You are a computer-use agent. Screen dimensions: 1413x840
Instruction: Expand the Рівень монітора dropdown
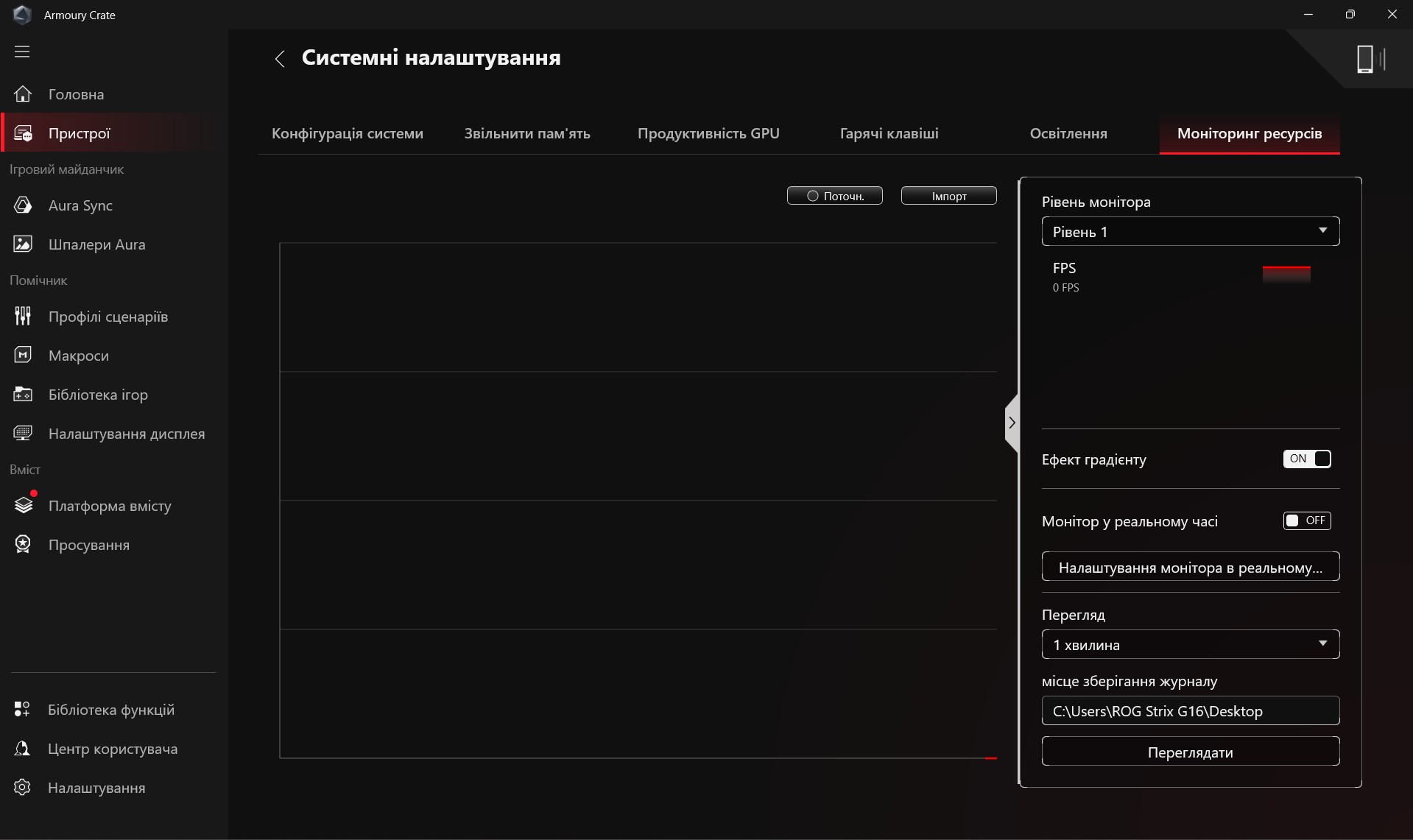(1190, 231)
